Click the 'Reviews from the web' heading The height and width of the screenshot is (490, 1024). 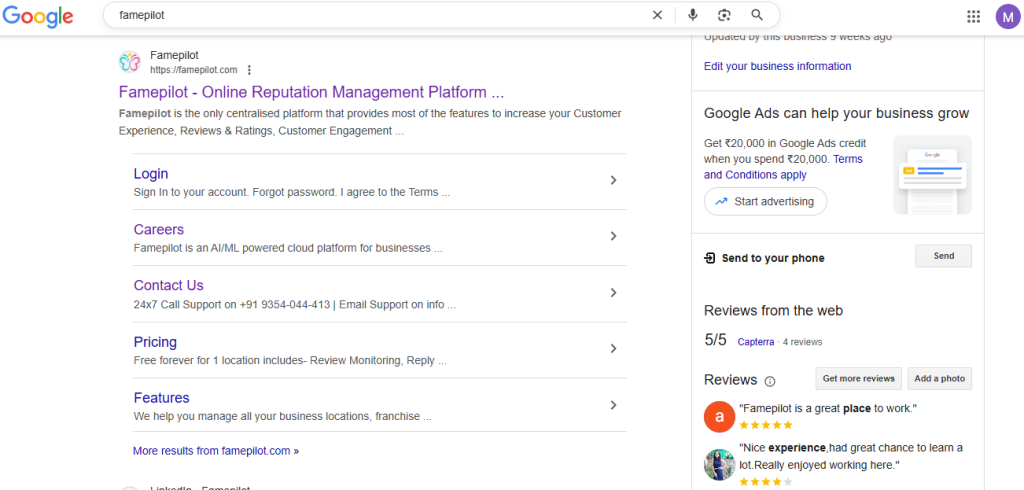click(x=773, y=311)
